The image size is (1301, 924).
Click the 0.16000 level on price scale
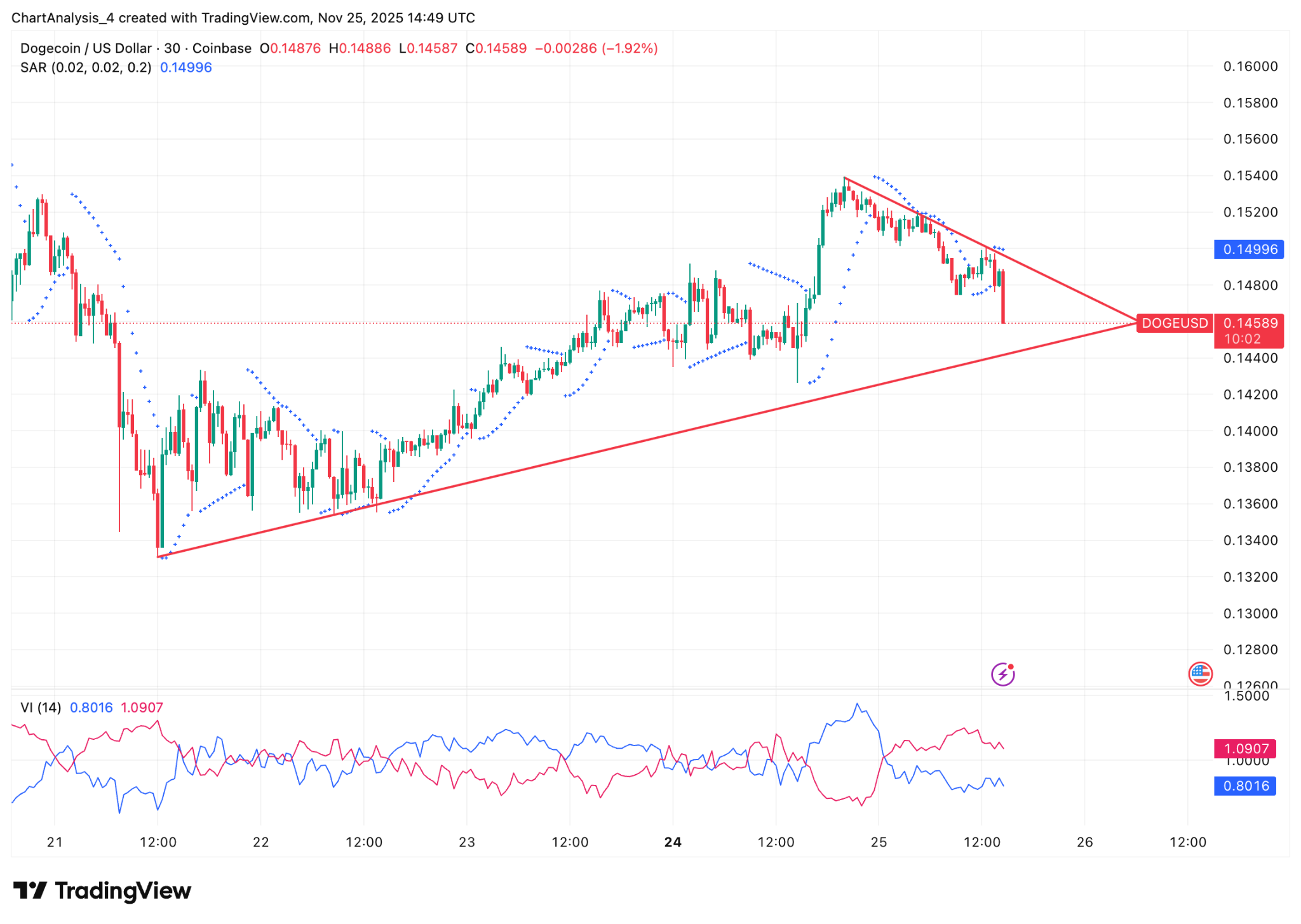[1250, 67]
